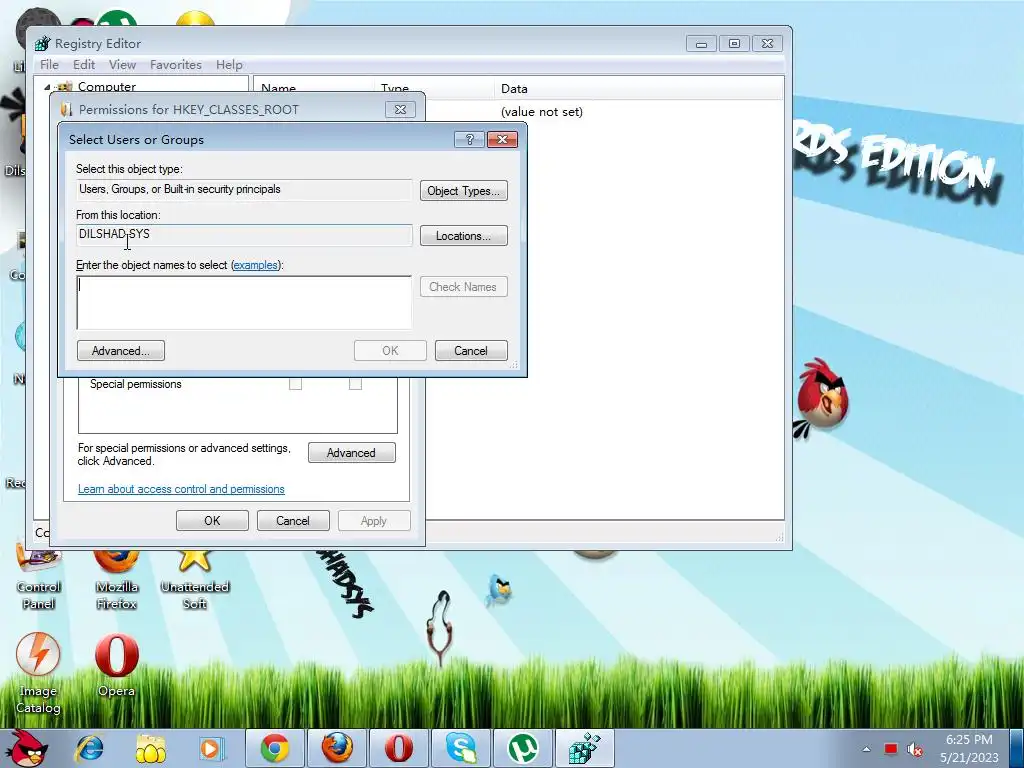Switch to Registry Editor taskbar icon
The width and height of the screenshot is (1024, 768).
click(x=584, y=748)
